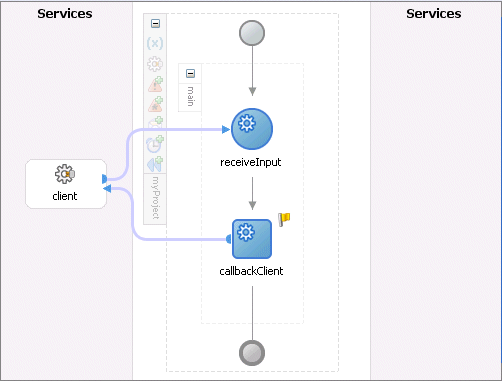Select the callbackClient invoke activity square

tap(252, 239)
